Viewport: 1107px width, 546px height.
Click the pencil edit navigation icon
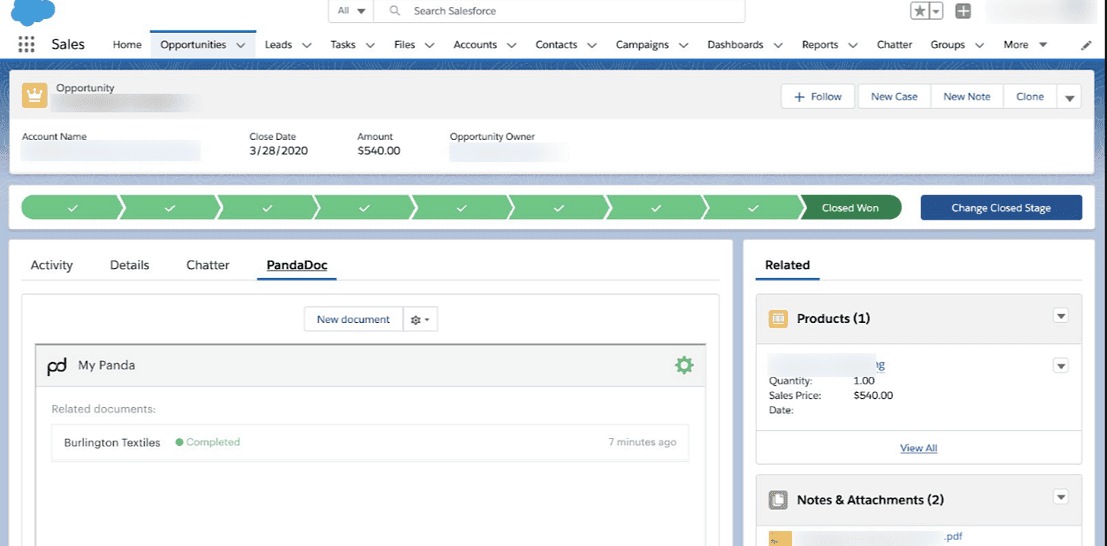click(x=1086, y=44)
